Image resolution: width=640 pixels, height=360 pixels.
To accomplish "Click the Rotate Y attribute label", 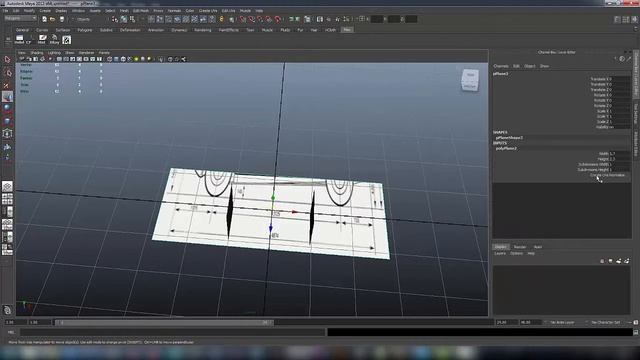I will [602, 100].
